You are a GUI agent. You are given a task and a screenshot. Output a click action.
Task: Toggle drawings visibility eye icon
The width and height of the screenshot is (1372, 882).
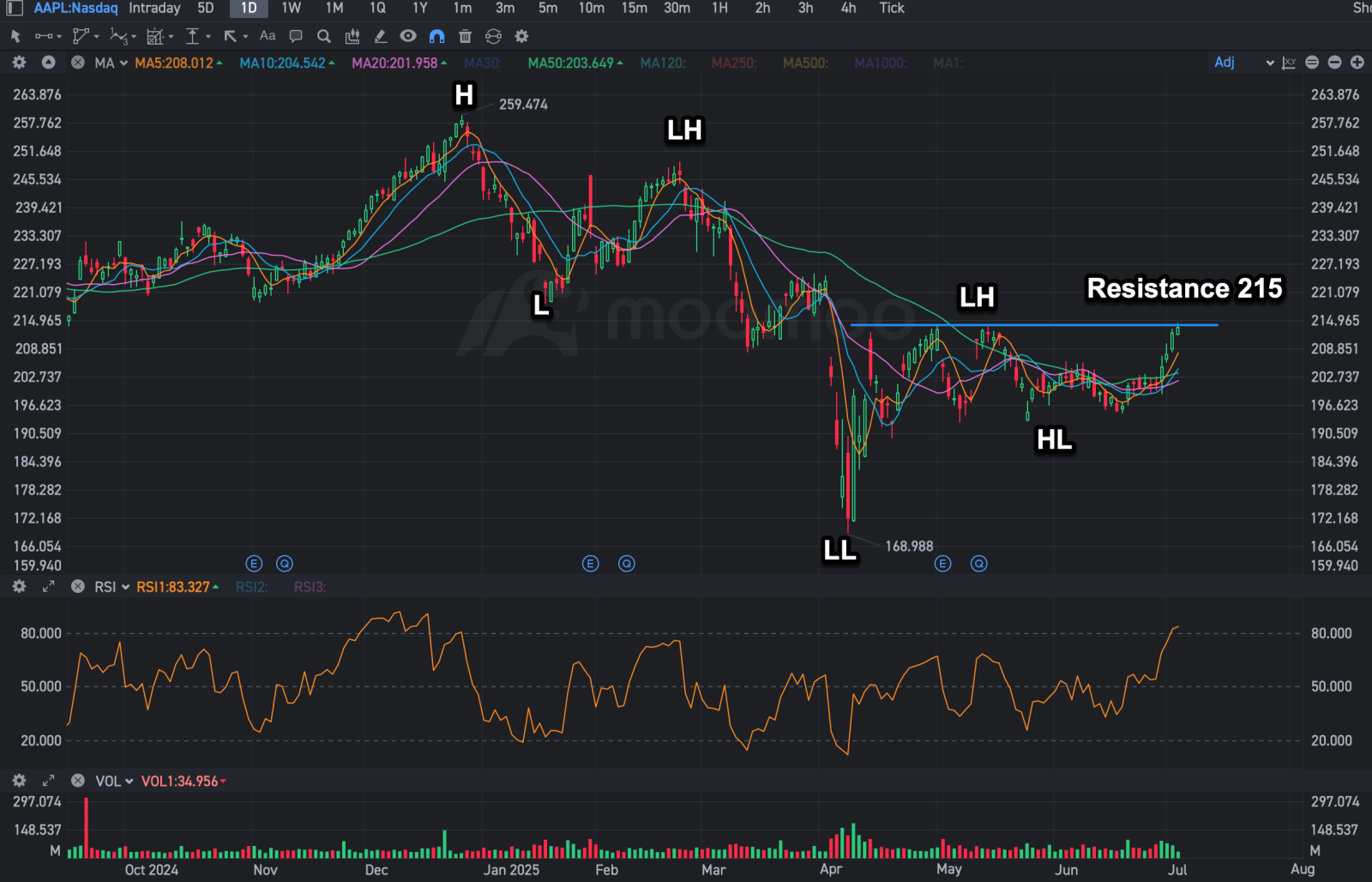tap(408, 36)
